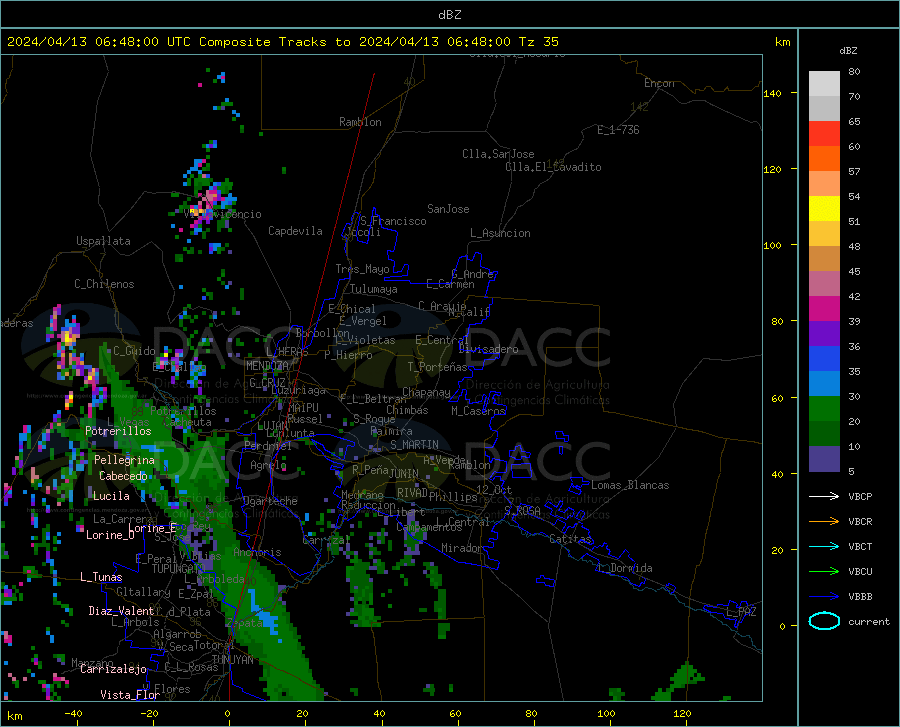
Task: Click the Vista_Flor station label
Action: (130, 695)
